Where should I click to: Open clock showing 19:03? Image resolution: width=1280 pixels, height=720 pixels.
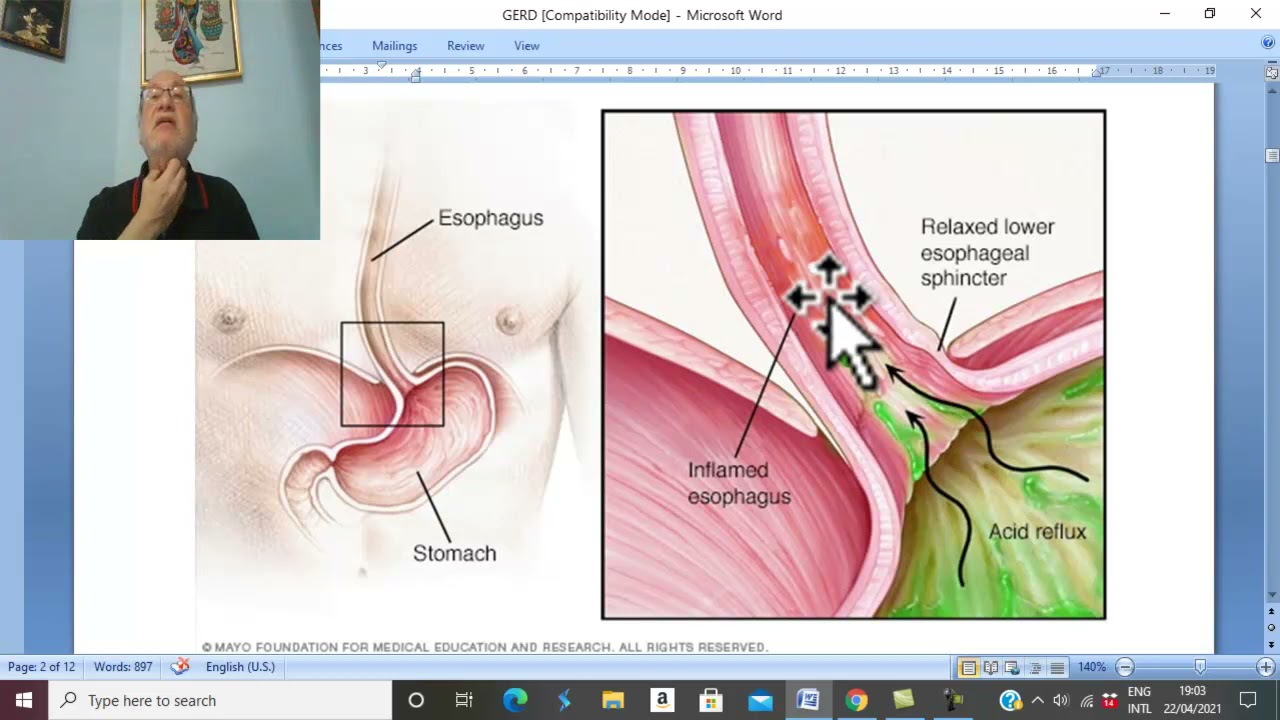(1192, 700)
